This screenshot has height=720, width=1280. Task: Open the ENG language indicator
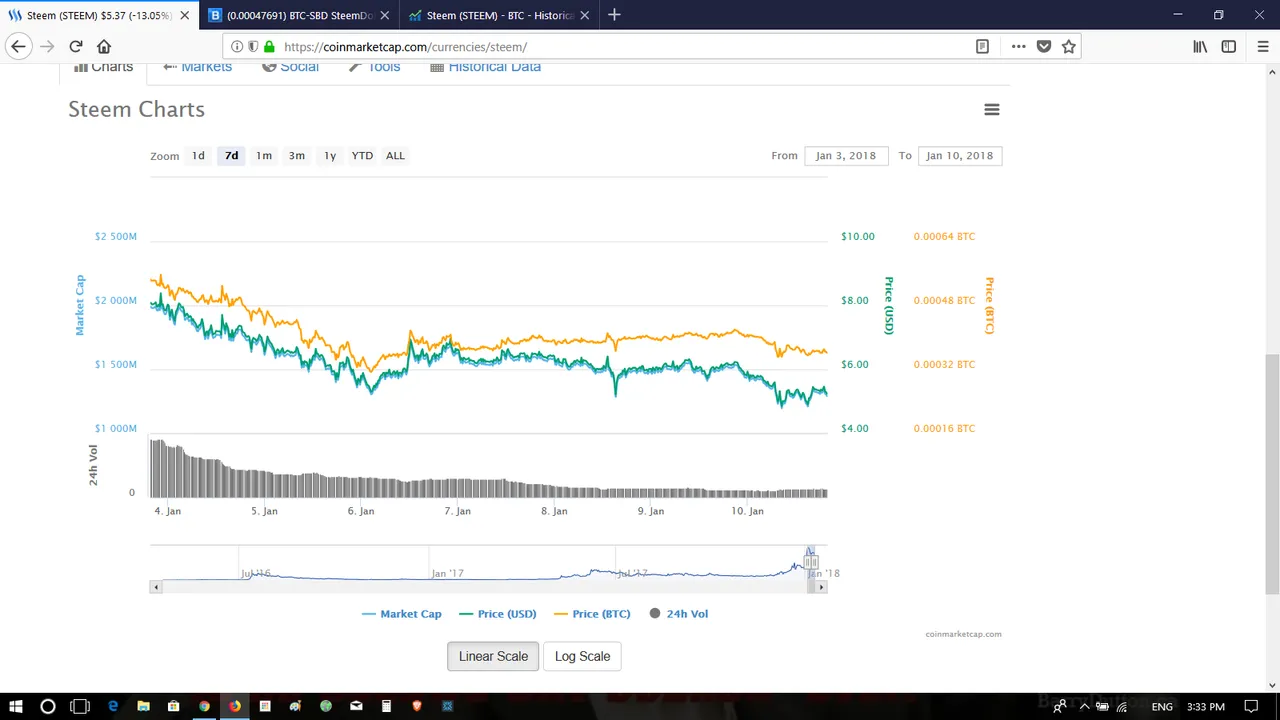point(1162,706)
